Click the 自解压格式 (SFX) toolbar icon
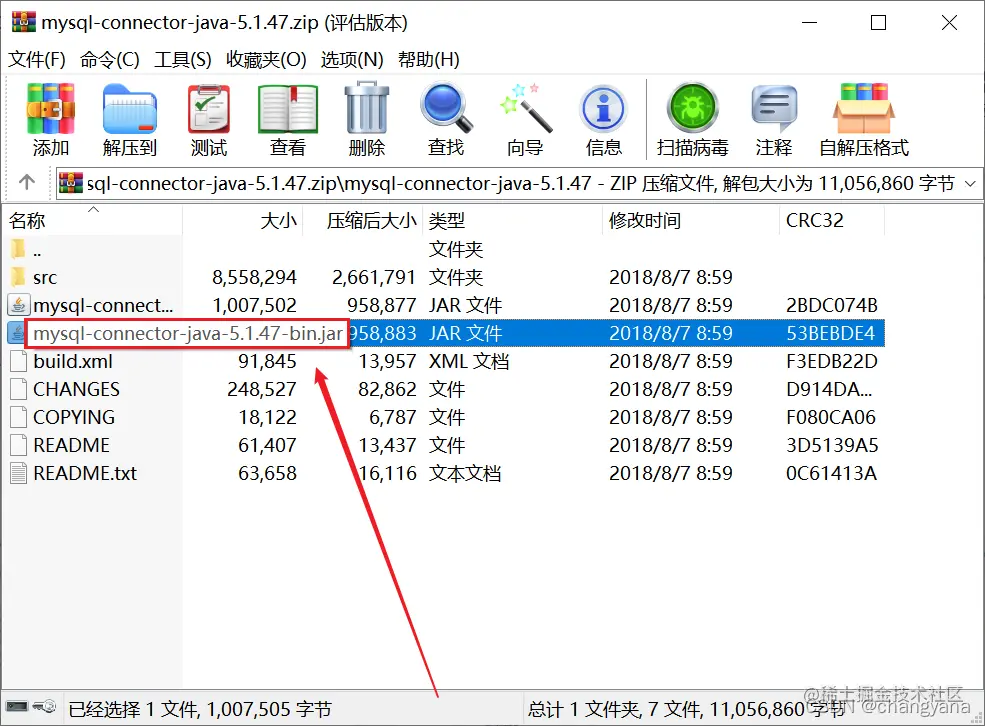Image resolution: width=985 pixels, height=726 pixels. (x=864, y=107)
